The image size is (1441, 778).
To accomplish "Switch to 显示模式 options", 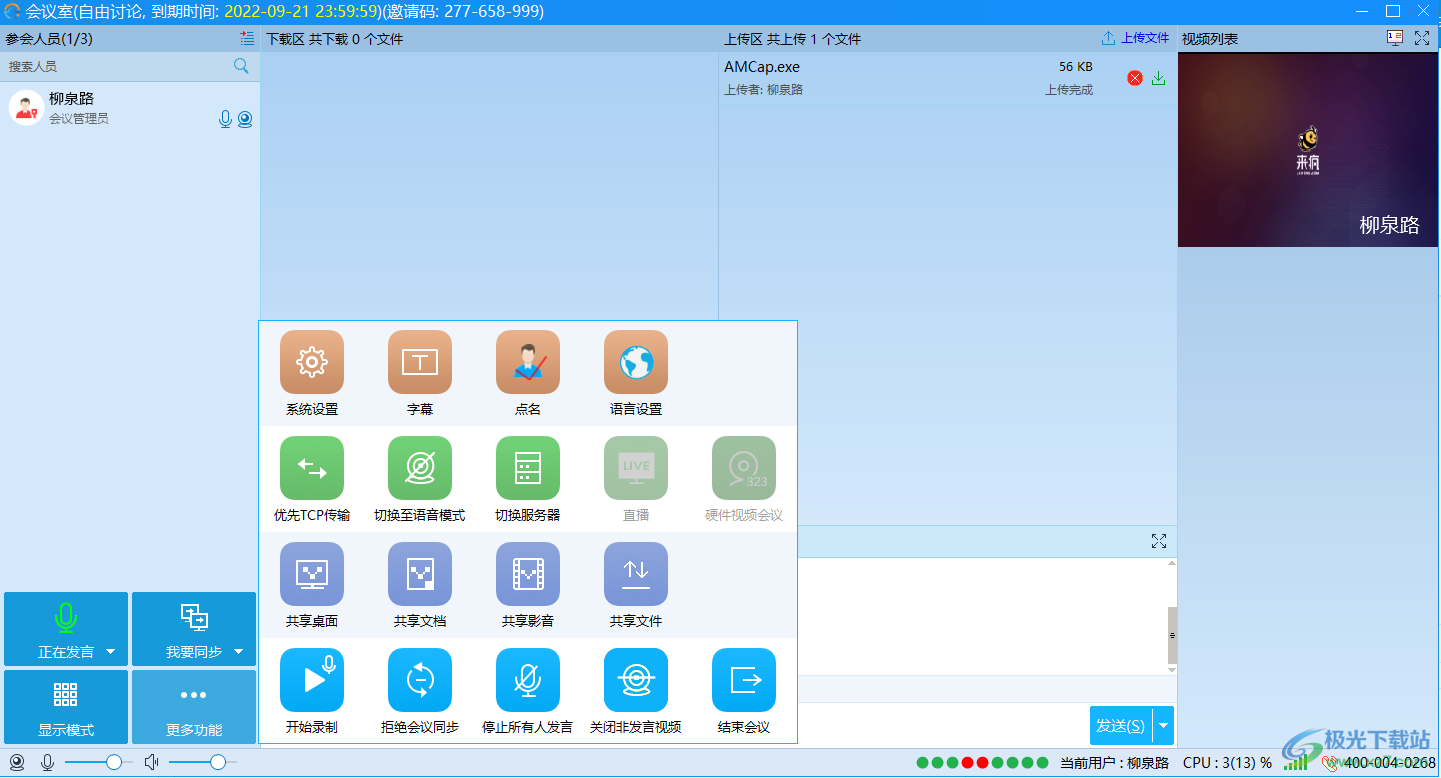I will (66, 706).
